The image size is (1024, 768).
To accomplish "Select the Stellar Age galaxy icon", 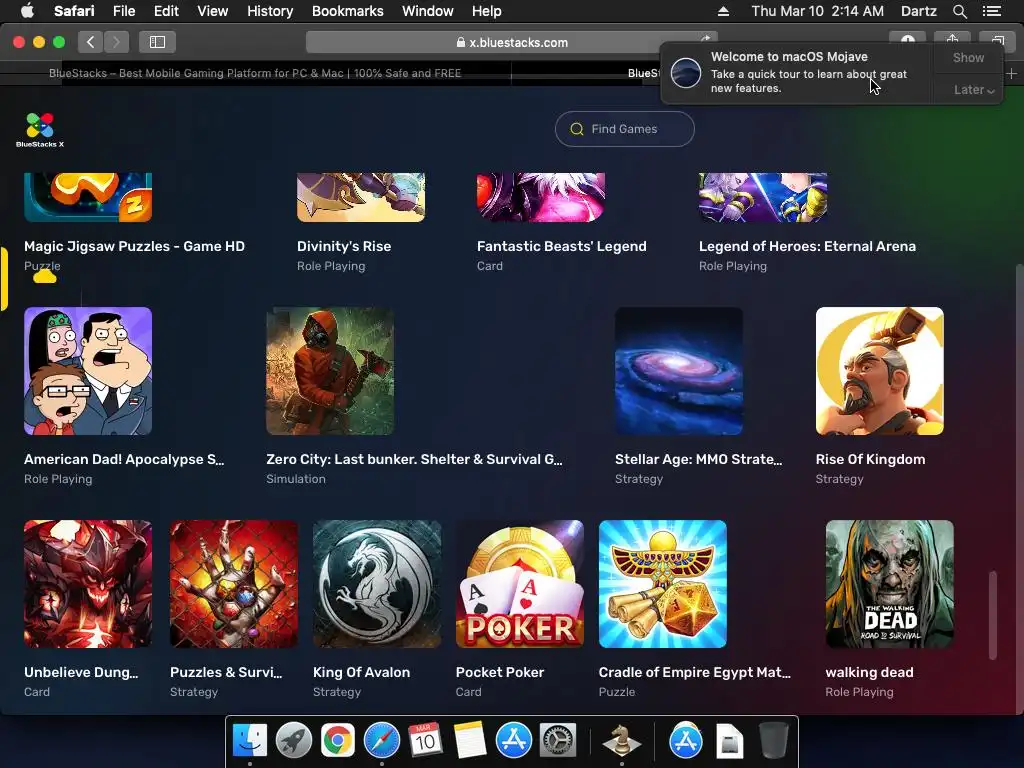I will coord(679,371).
